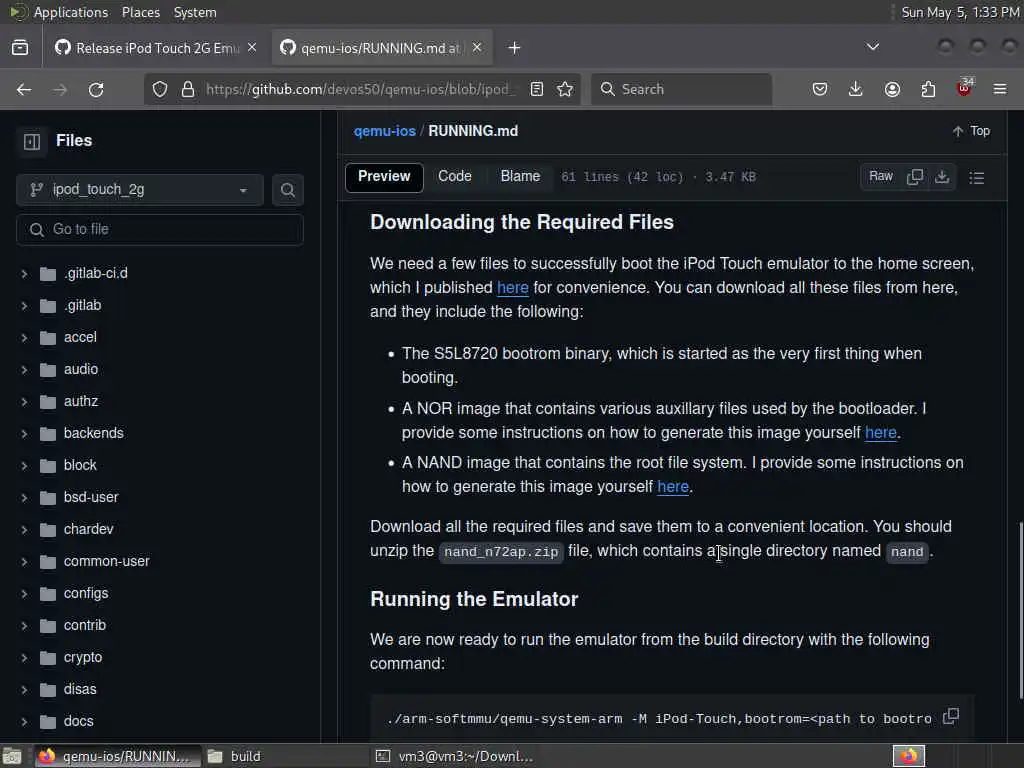Close the Release iPod Touch 2G tab
The width and height of the screenshot is (1024, 768).
point(252,48)
